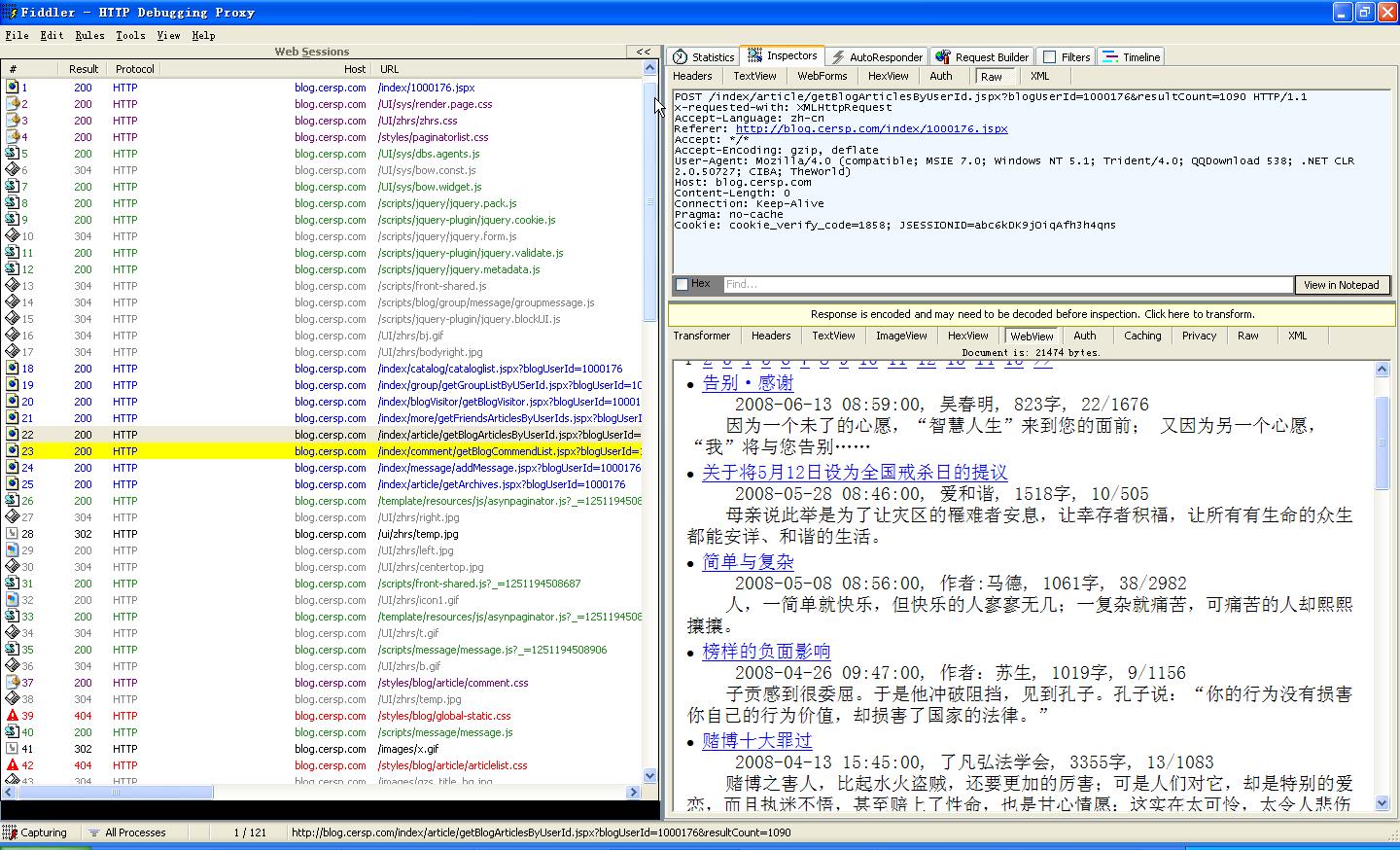Switch to response Privacy tab

coord(1199,336)
